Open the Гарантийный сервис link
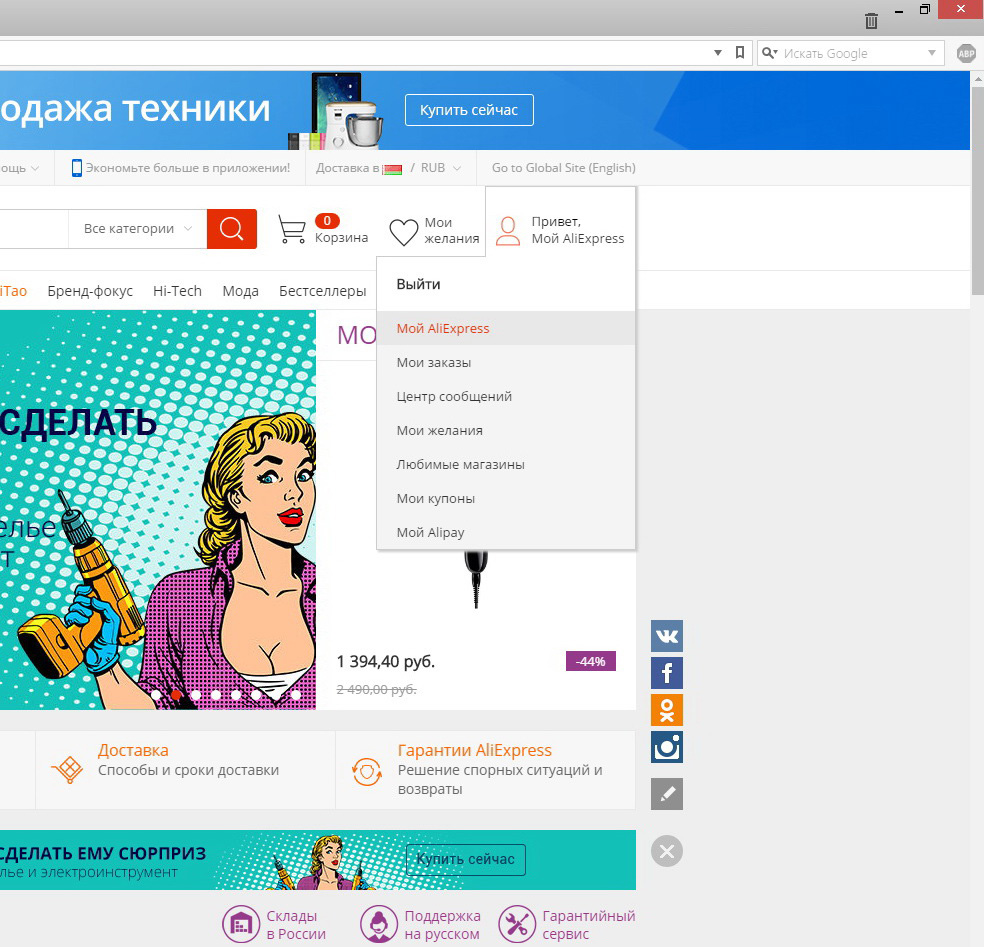The image size is (984, 947). [x=589, y=924]
